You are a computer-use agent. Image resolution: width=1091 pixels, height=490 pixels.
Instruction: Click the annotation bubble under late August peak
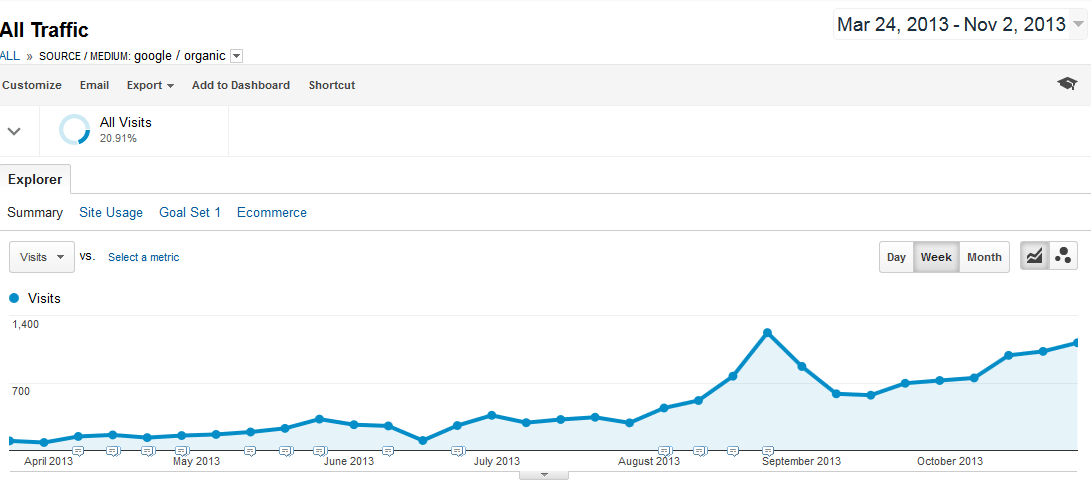coord(767,451)
